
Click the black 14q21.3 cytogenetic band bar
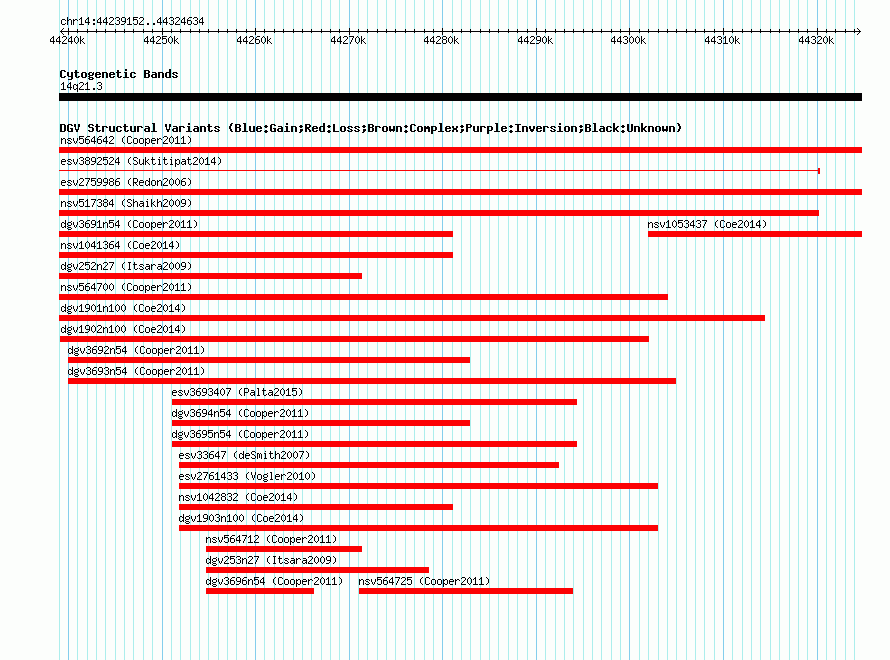[460, 97]
